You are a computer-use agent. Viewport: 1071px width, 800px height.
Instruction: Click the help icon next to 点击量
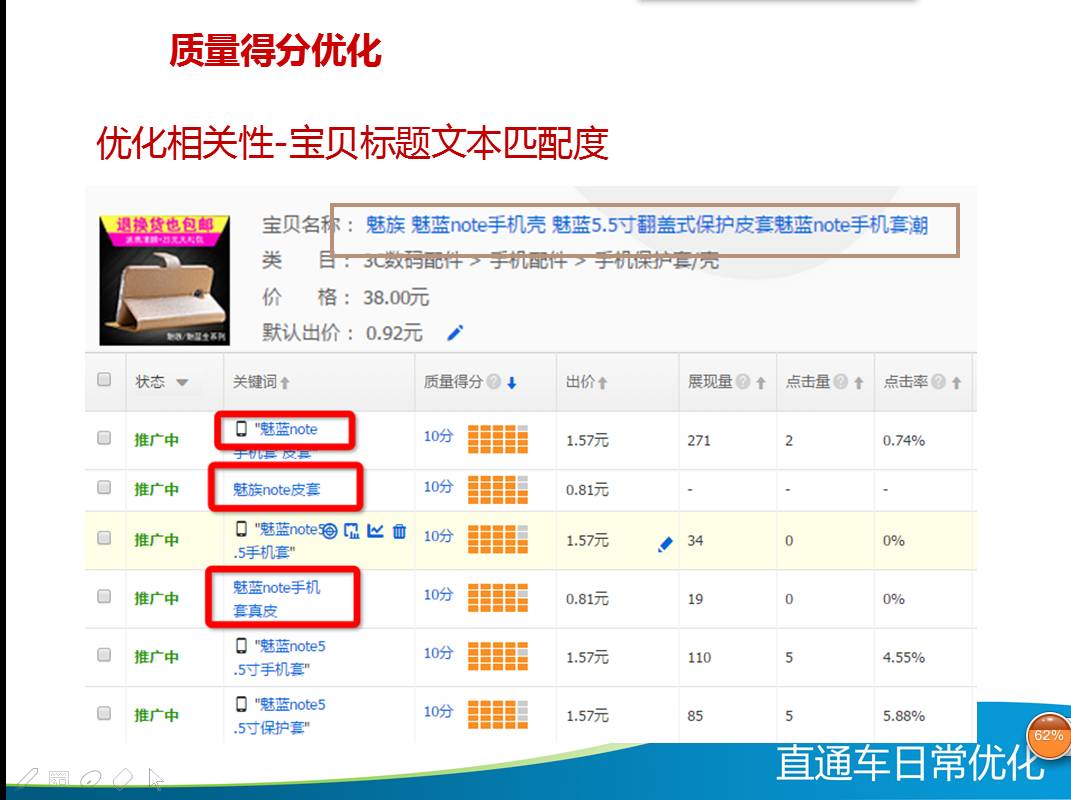(x=841, y=382)
